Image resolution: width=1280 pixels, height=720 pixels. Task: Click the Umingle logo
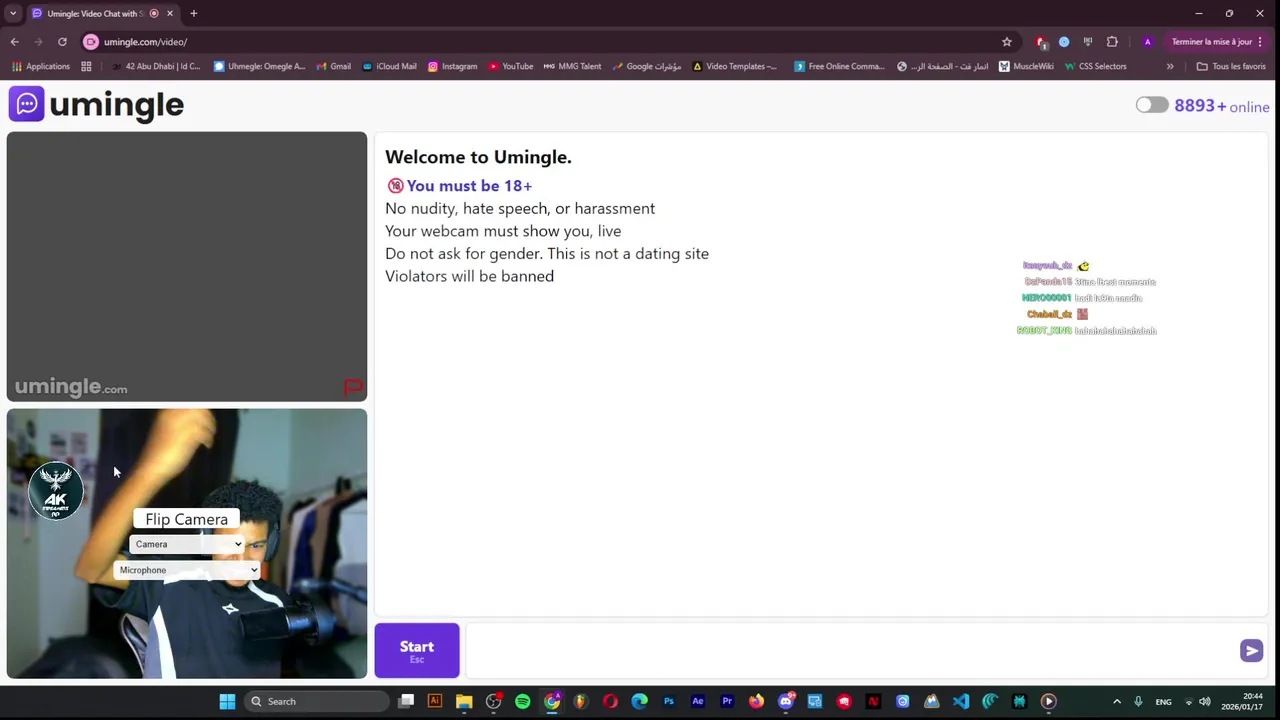tap(97, 104)
